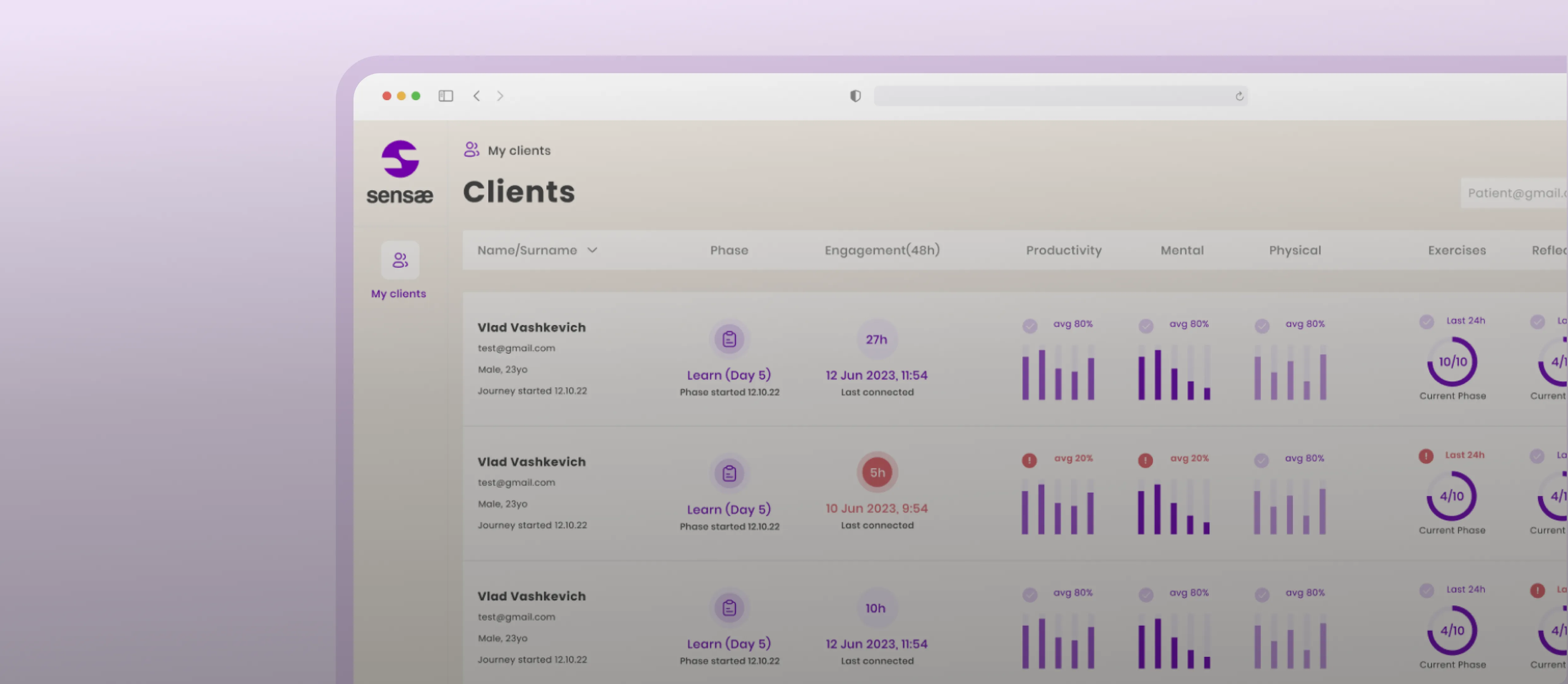Click the My clients breadcrumb icon

471,150
